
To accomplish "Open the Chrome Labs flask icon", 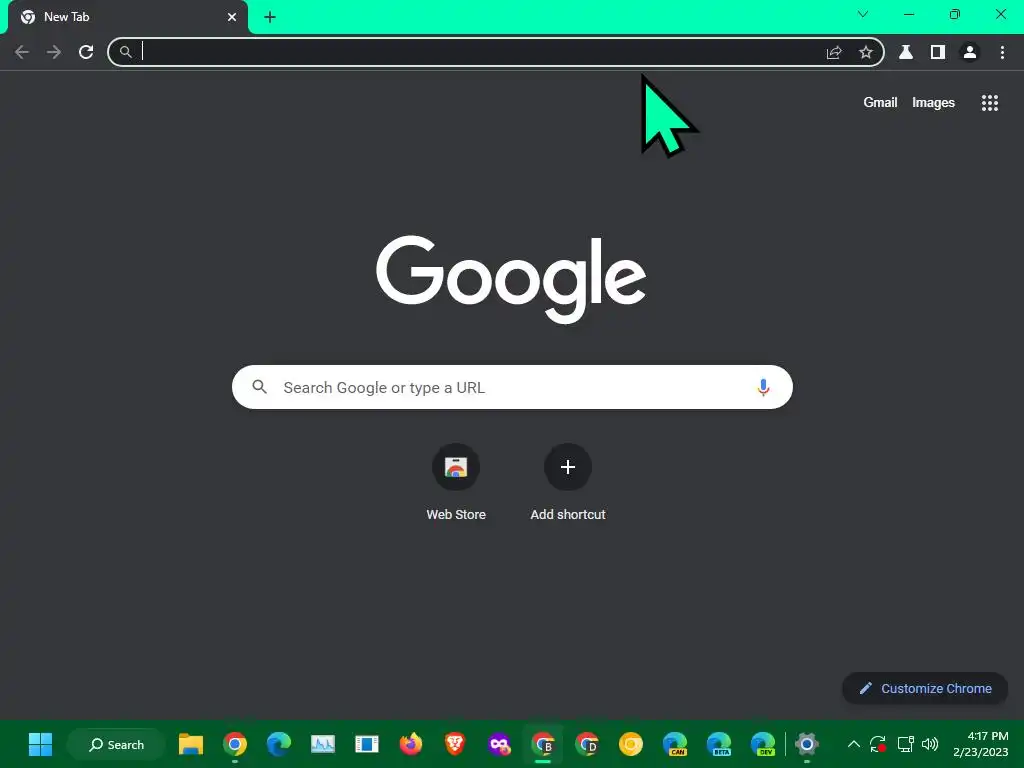I will point(906,52).
